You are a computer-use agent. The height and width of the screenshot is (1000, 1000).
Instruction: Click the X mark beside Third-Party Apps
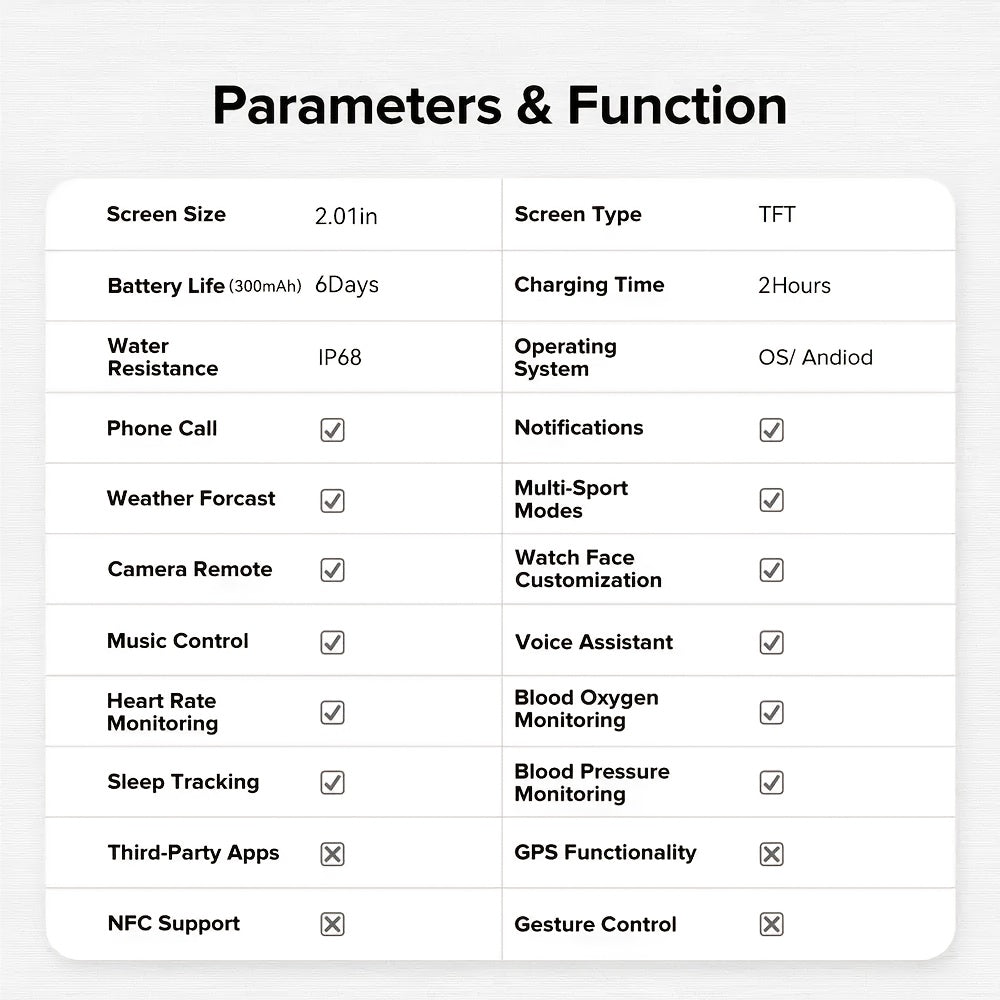coord(332,854)
